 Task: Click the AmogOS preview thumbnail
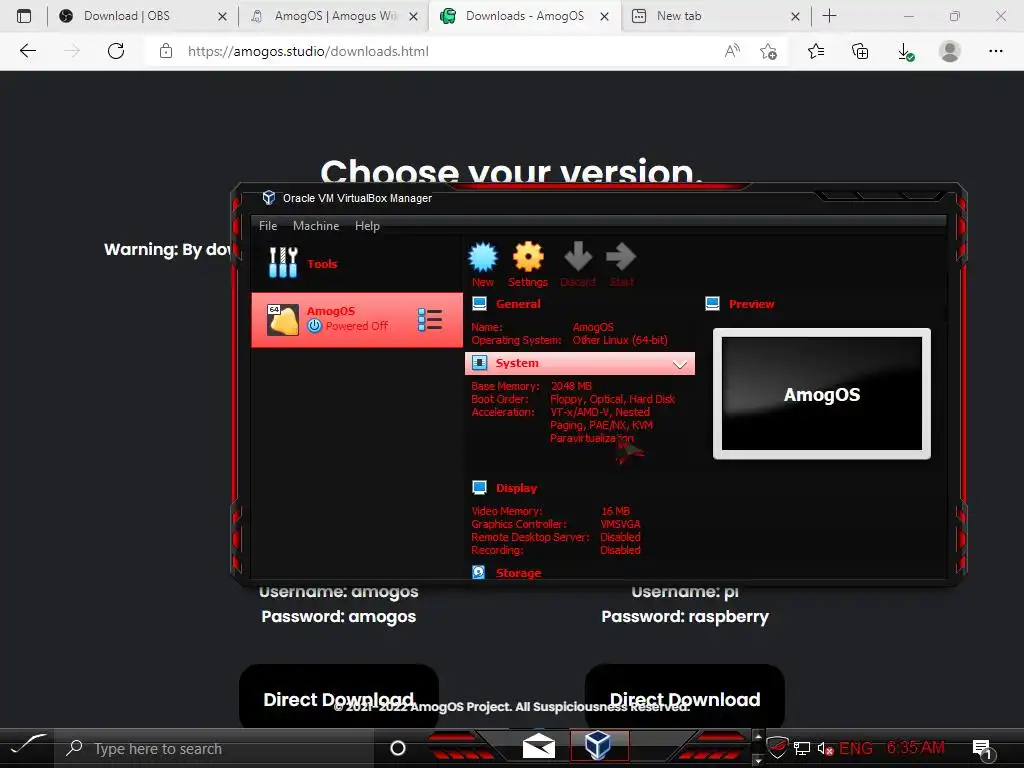[822, 394]
